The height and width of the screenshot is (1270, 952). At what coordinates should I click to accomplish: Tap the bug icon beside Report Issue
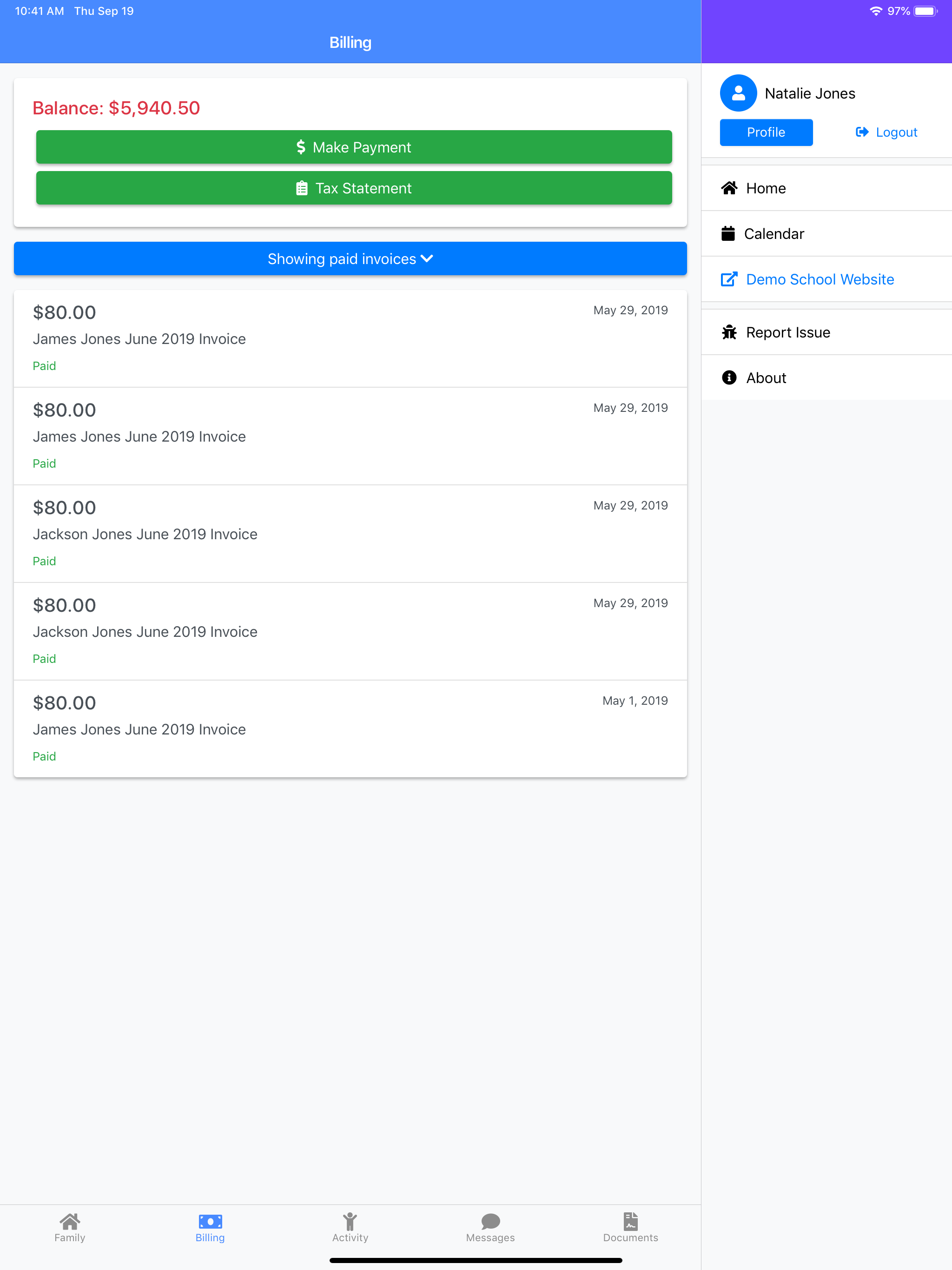click(x=729, y=332)
